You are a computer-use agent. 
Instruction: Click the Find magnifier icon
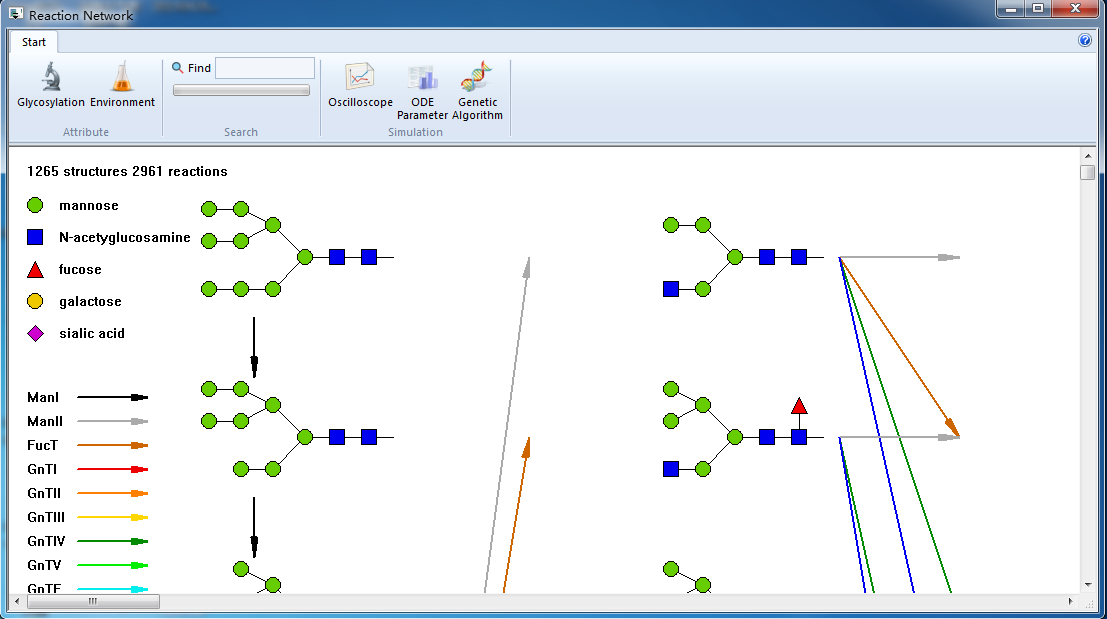[x=178, y=68]
